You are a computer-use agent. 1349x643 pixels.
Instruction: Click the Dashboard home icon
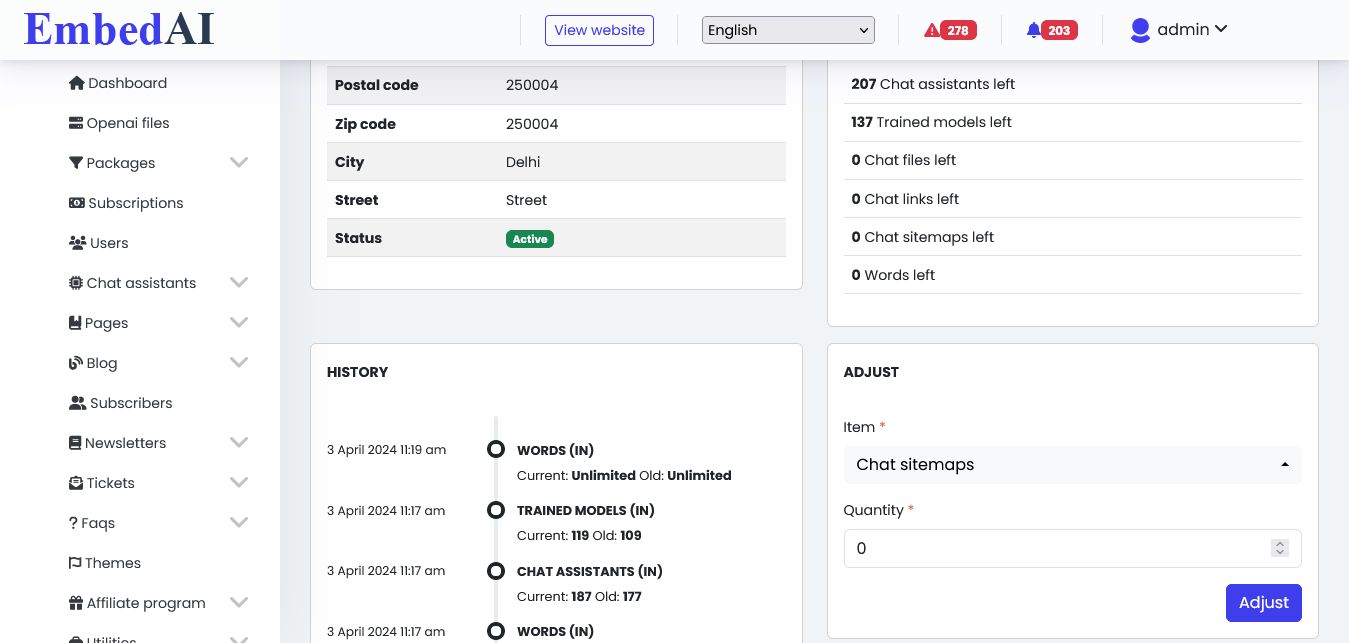click(76, 83)
